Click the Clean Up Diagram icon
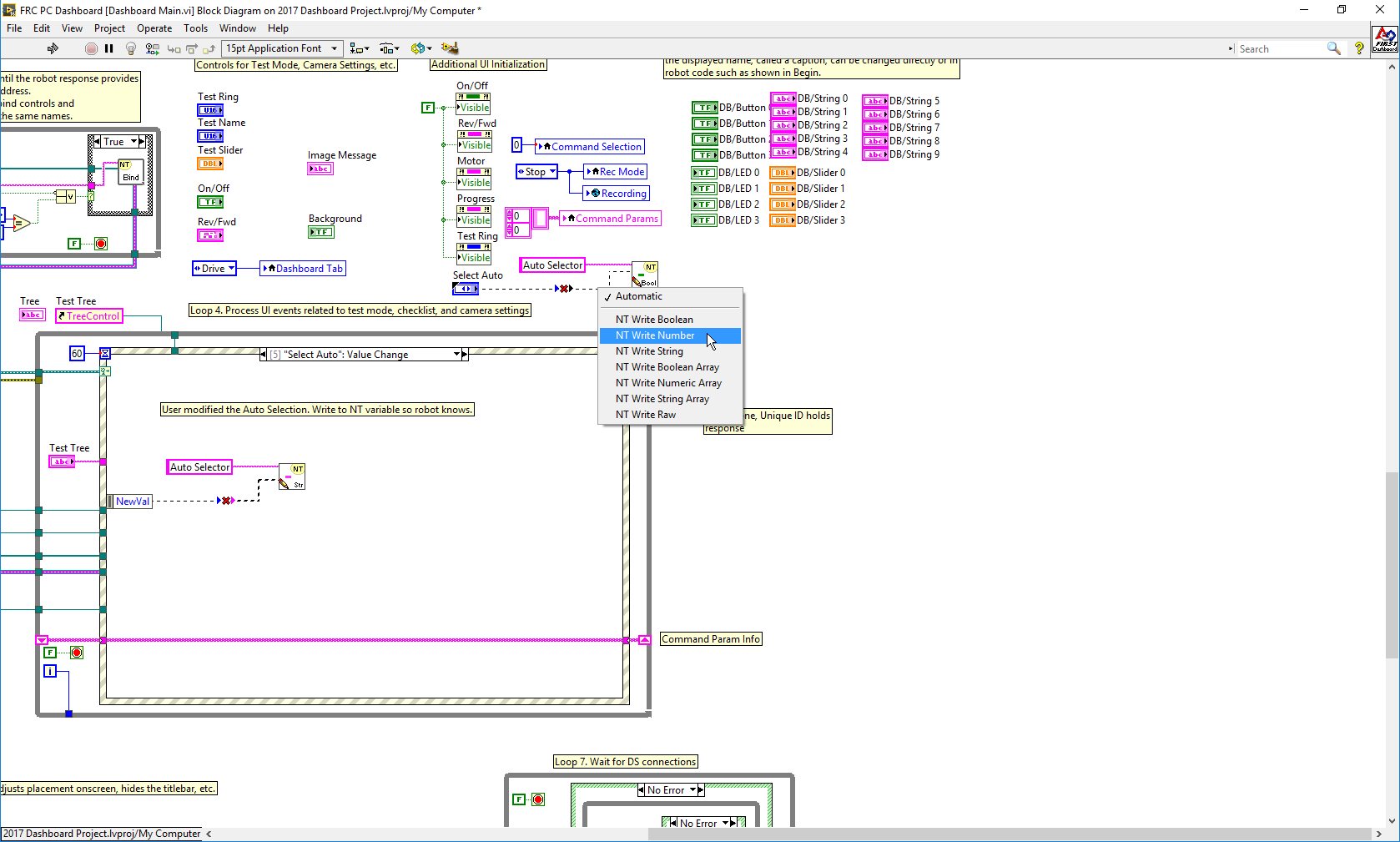Image resolution: width=1400 pixels, height=842 pixels. tap(450, 48)
